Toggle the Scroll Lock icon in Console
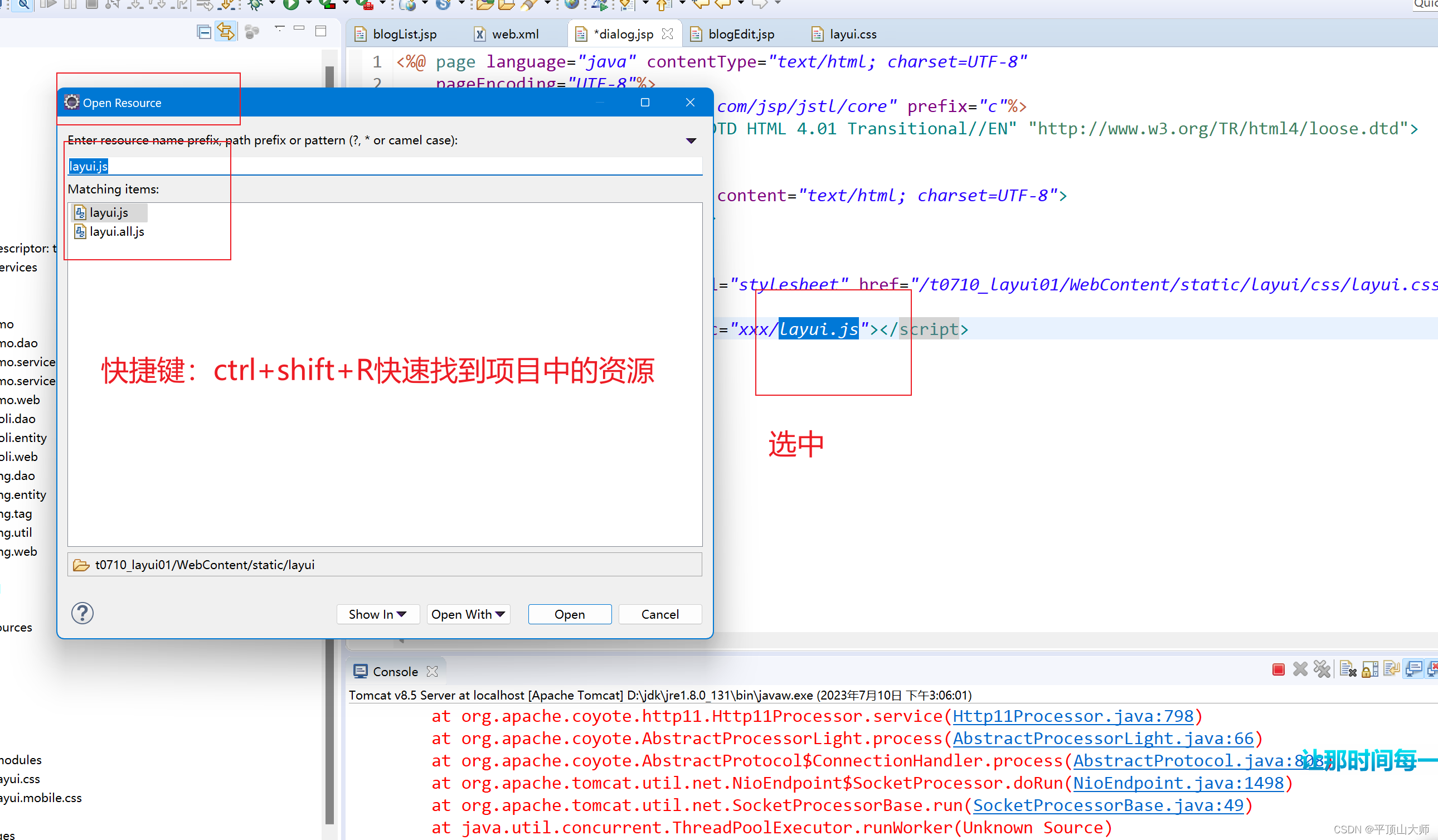 click(x=1370, y=669)
